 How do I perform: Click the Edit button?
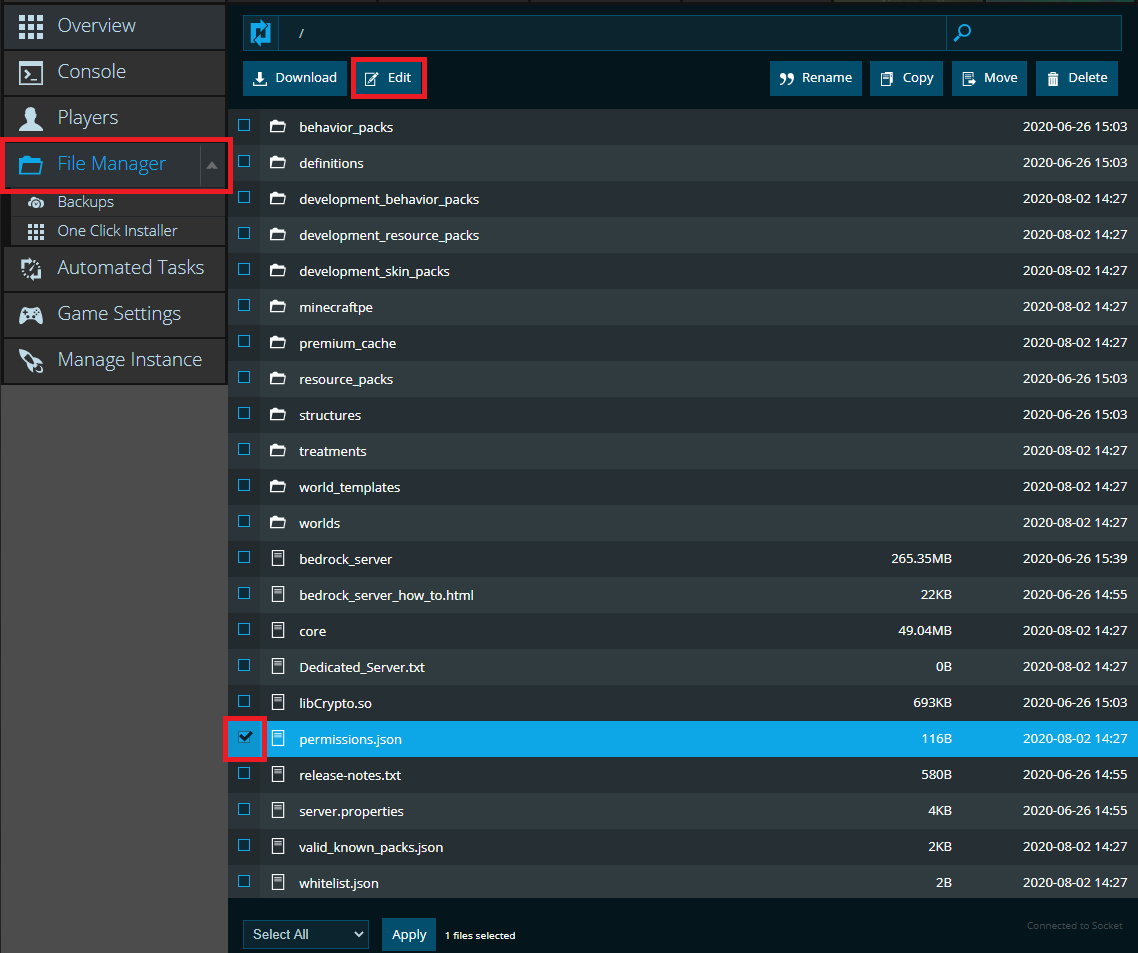pyautogui.click(x=389, y=78)
